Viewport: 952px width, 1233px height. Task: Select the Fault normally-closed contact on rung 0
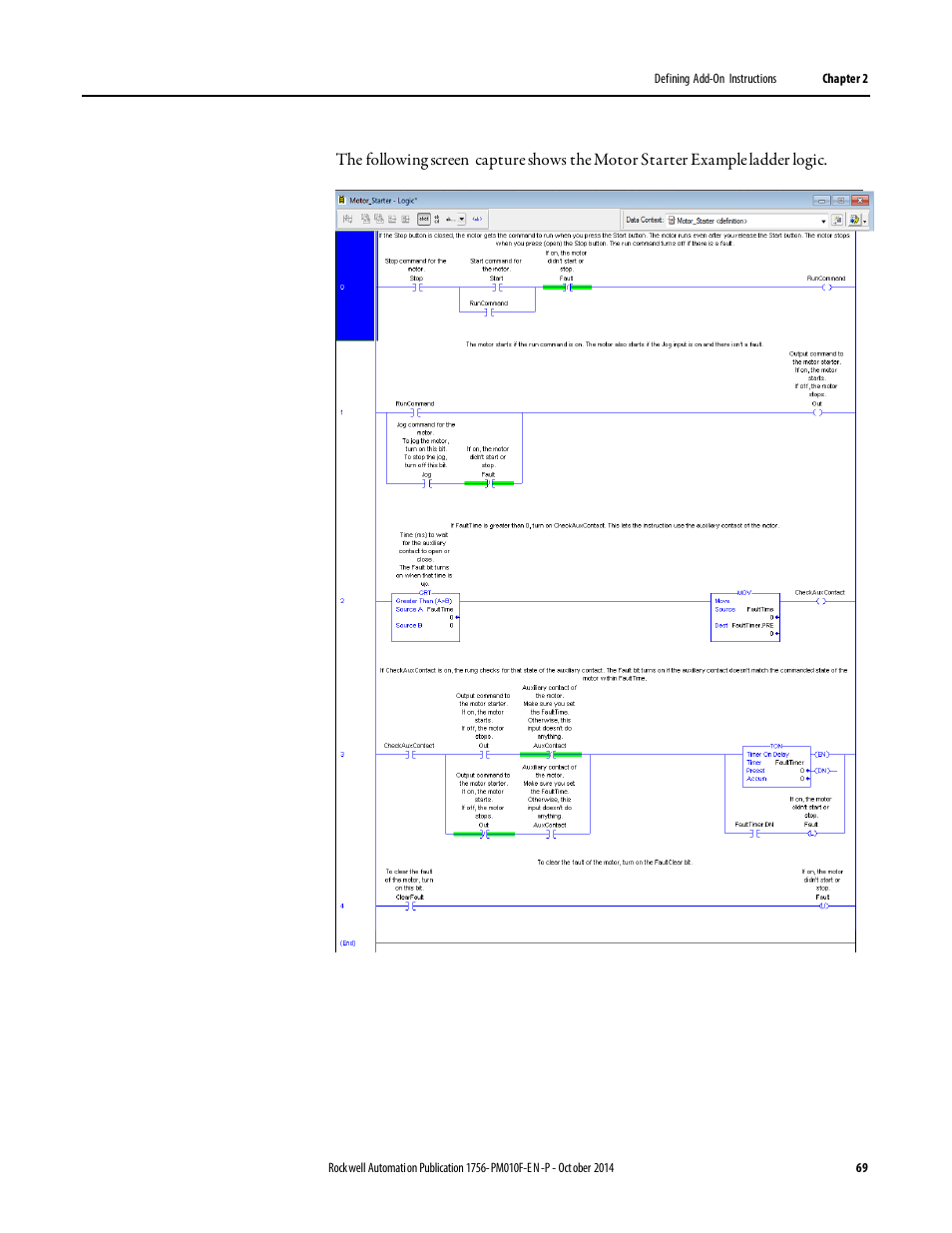click(567, 287)
